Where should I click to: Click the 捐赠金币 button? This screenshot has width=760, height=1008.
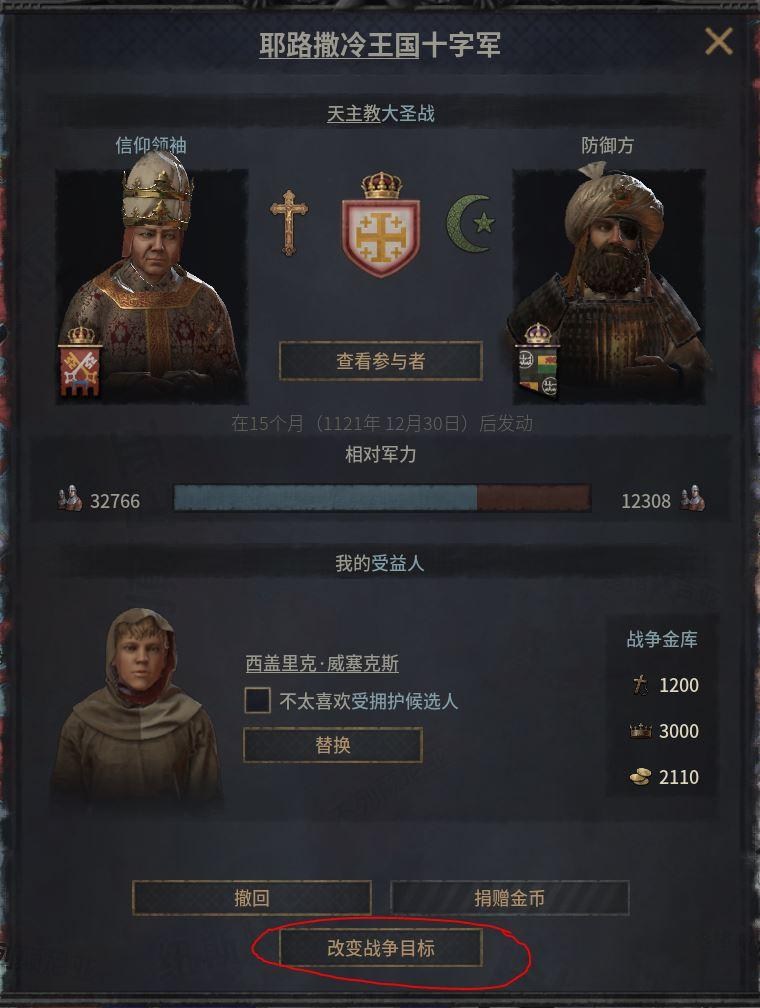(509, 897)
